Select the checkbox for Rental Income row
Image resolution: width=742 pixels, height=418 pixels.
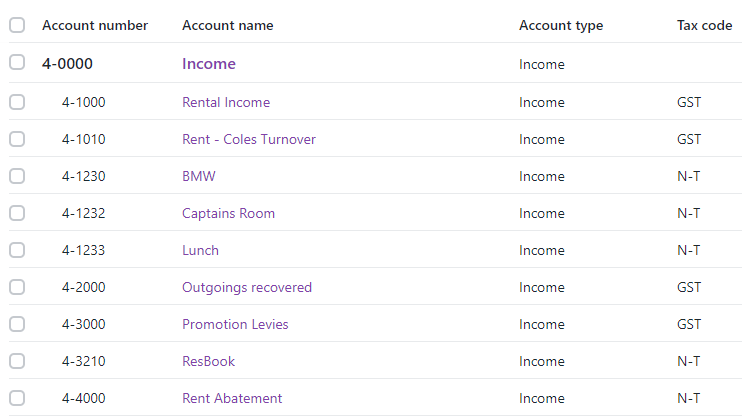click(x=17, y=102)
